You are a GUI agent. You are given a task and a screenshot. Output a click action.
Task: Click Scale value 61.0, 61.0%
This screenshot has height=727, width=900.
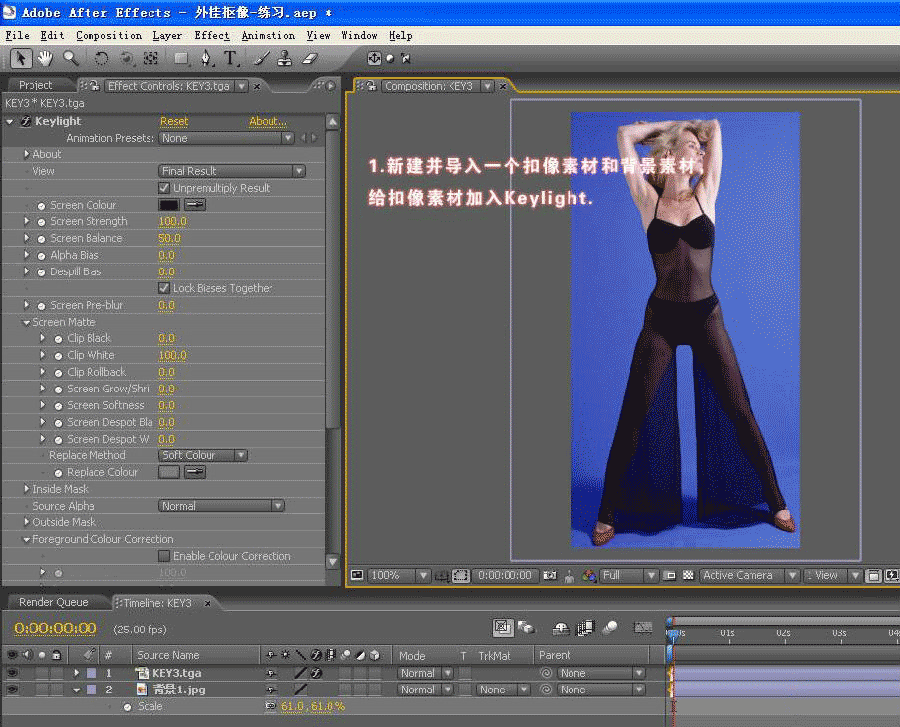coord(312,706)
